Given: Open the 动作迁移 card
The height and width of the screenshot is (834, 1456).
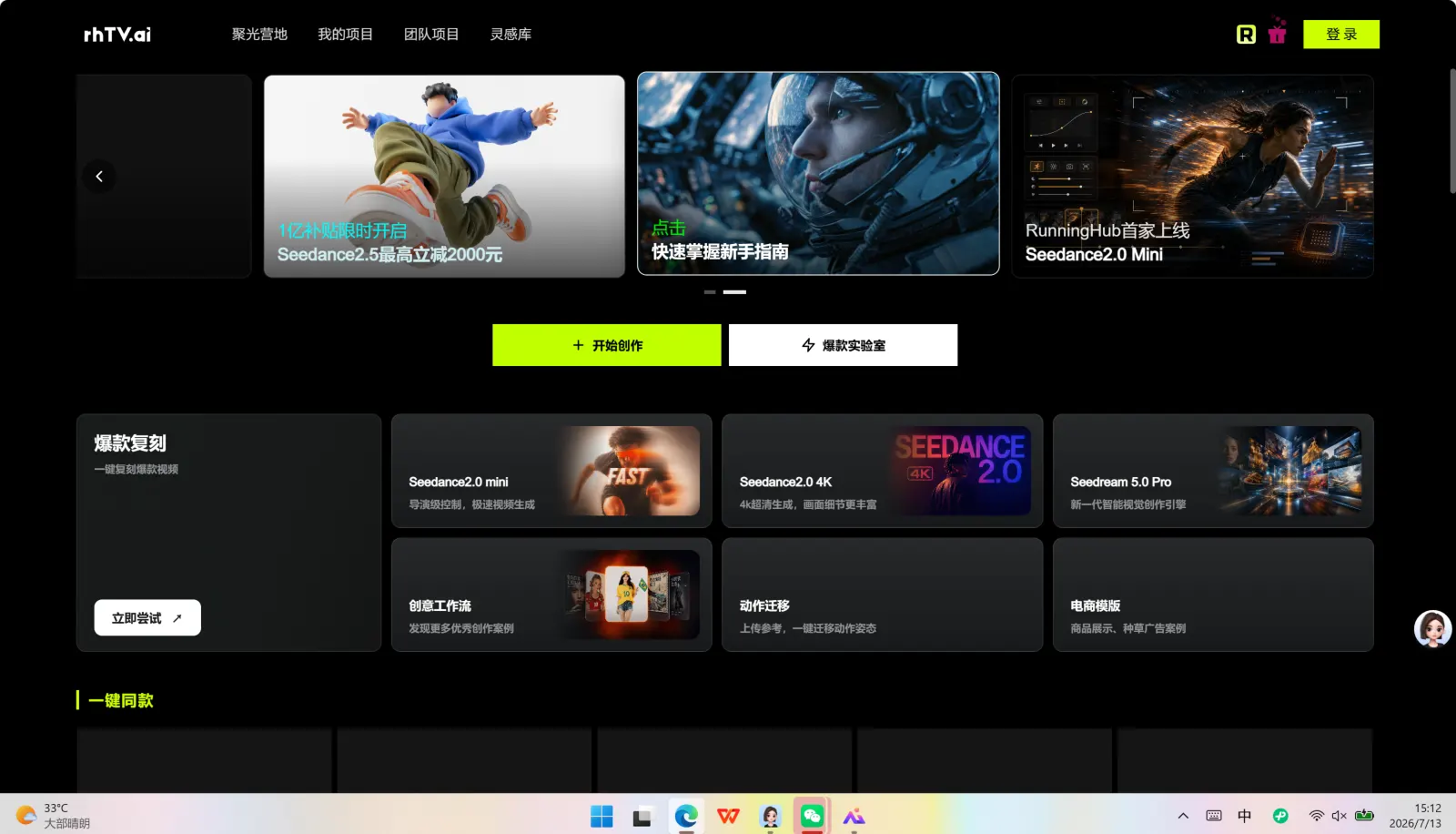Looking at the screenshot, I should tap(883, 595).
